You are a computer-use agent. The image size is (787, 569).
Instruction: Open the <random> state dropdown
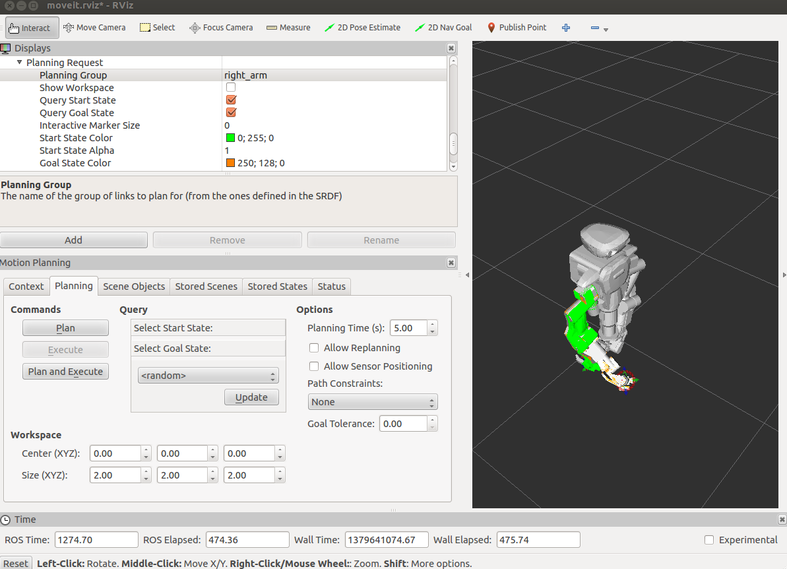(x=207, y=376)
